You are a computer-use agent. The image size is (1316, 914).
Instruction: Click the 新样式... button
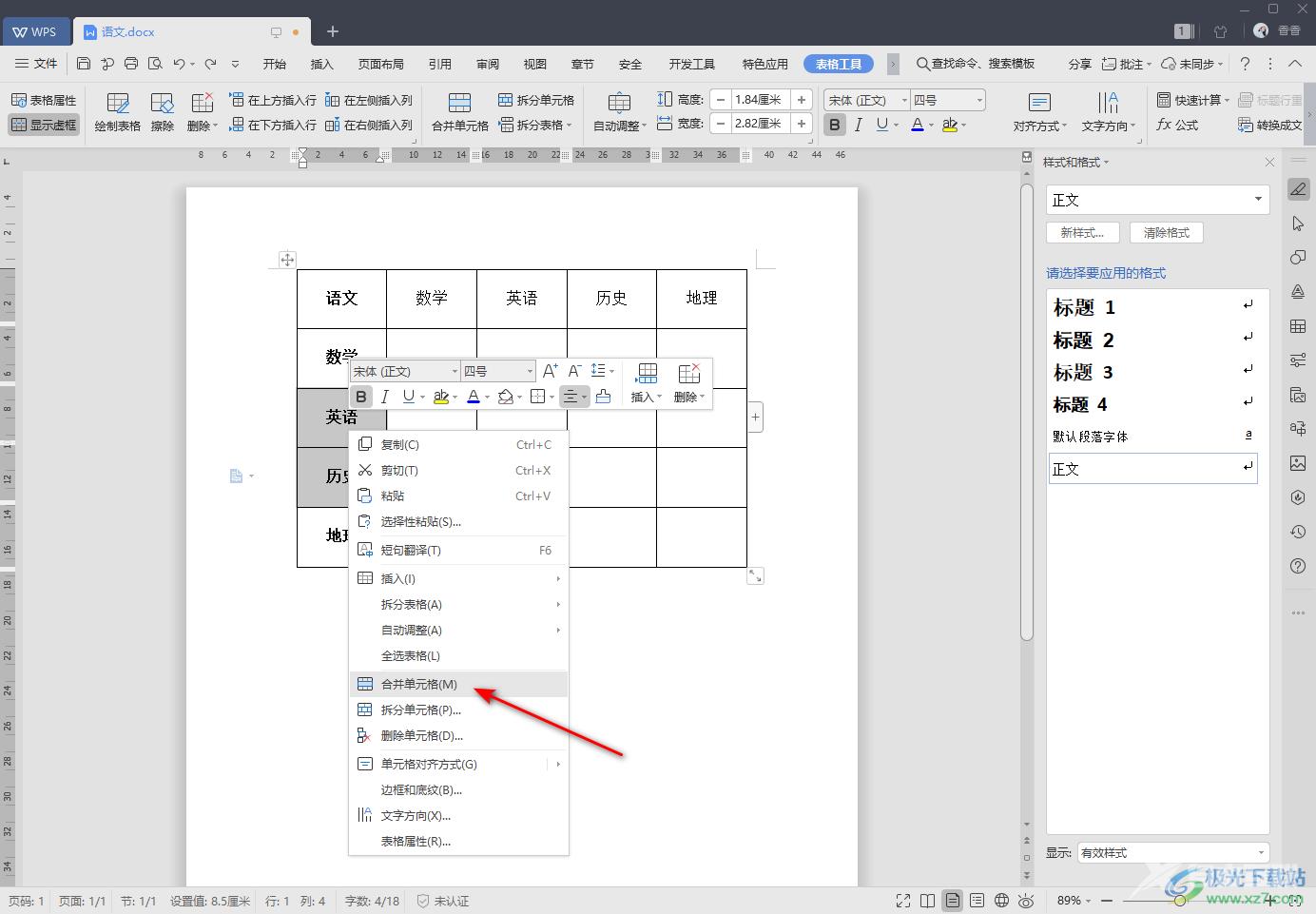click(x=1083, y=232)
